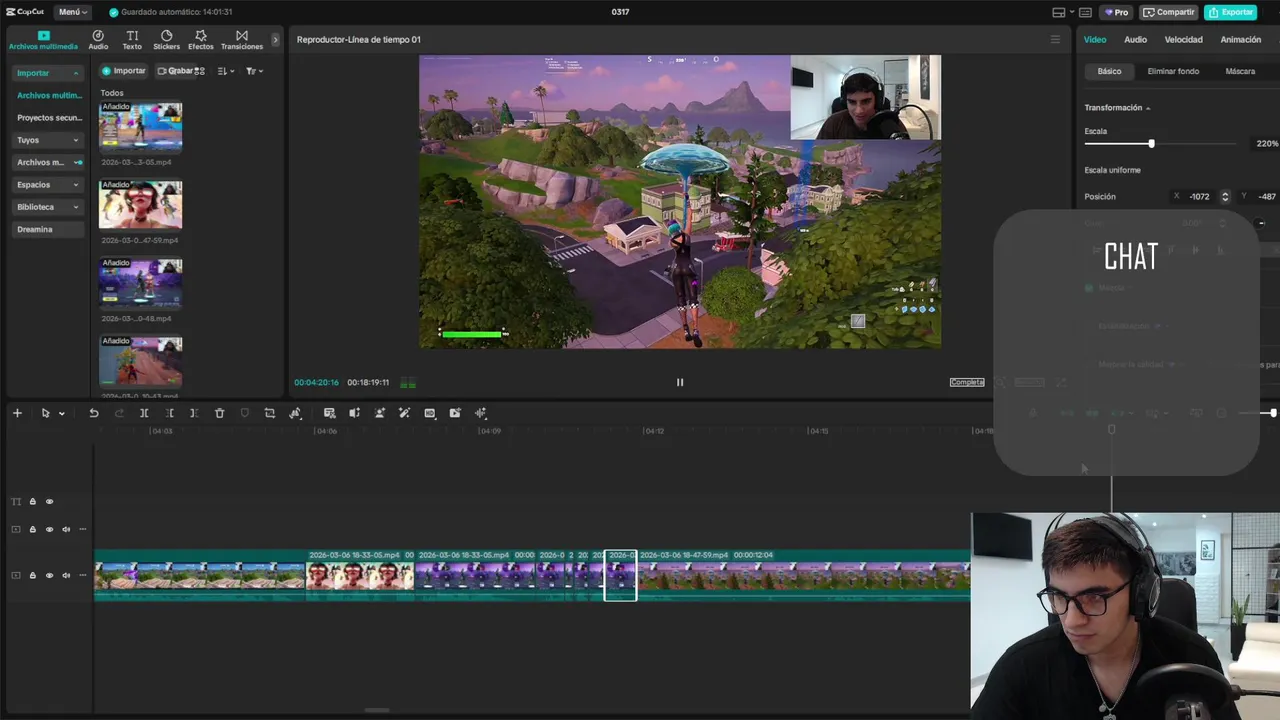Click the Compartir button
Screen dimensions: 1280x720
point(1168,12)
